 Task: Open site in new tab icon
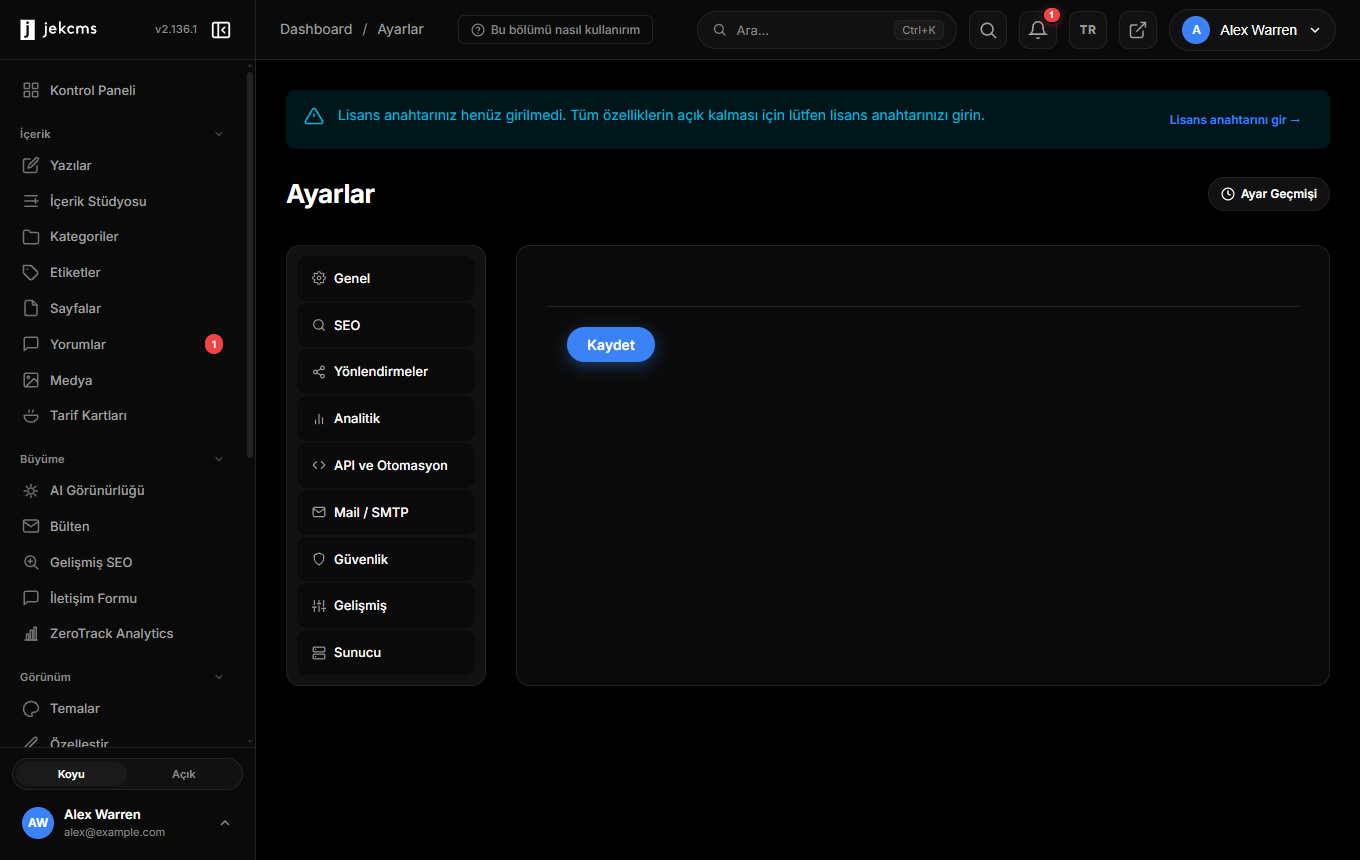1138,30
